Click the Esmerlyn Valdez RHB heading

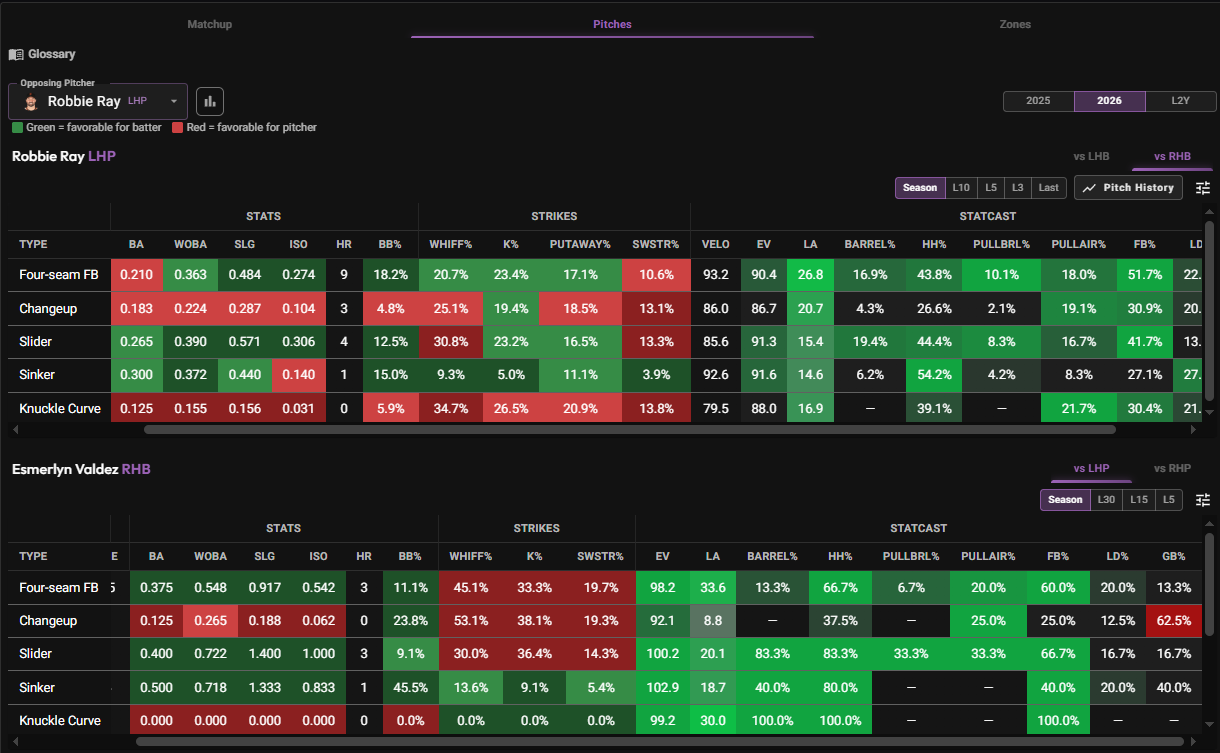pos(81,468)
